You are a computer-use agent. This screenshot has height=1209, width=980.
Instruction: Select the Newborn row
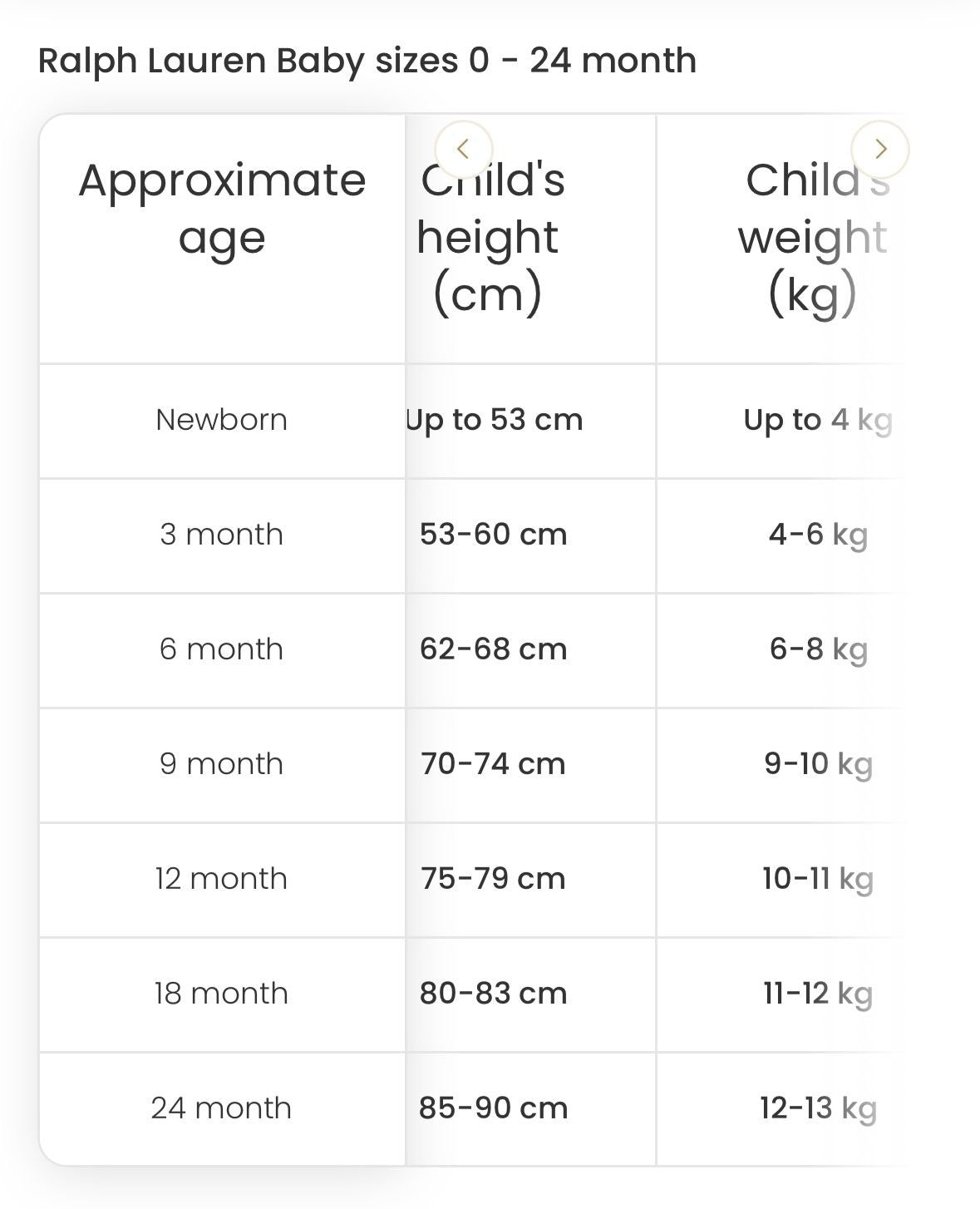pyautogui.click(x=220, y=420)
